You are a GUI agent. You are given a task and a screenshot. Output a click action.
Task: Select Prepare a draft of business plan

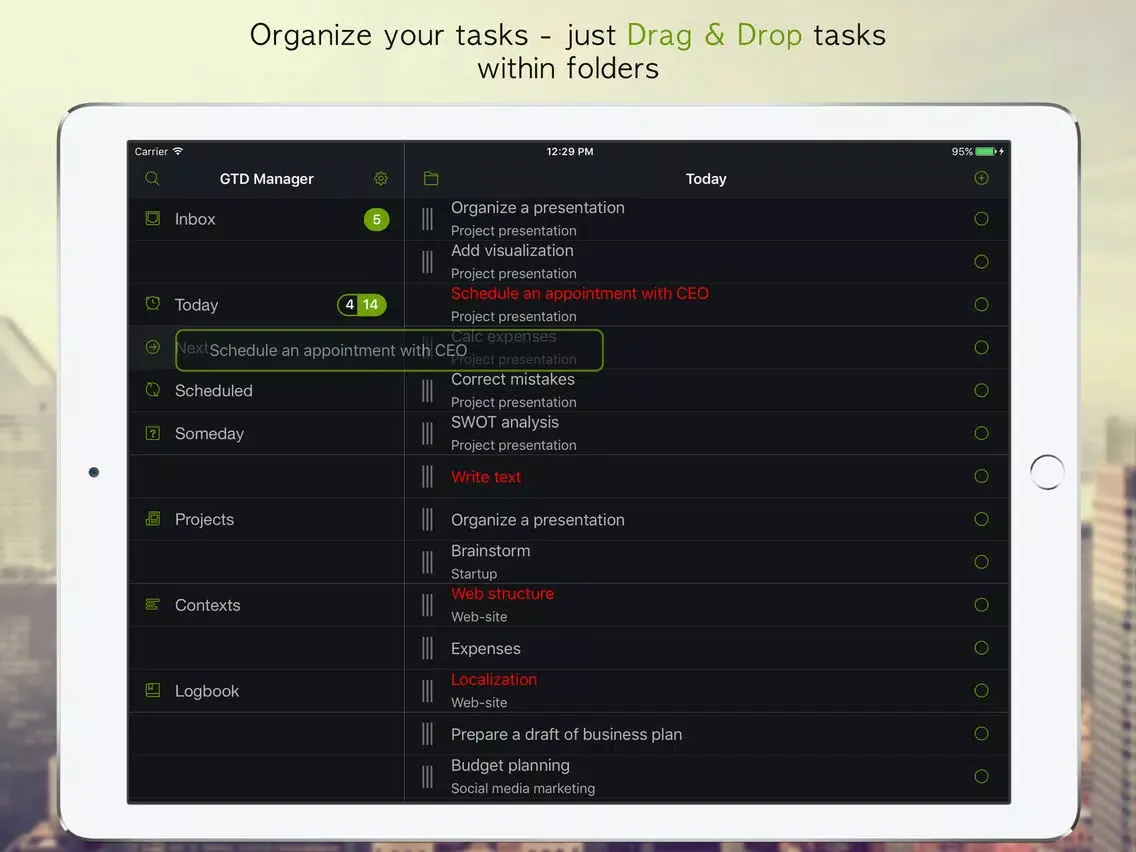(567, 735)
